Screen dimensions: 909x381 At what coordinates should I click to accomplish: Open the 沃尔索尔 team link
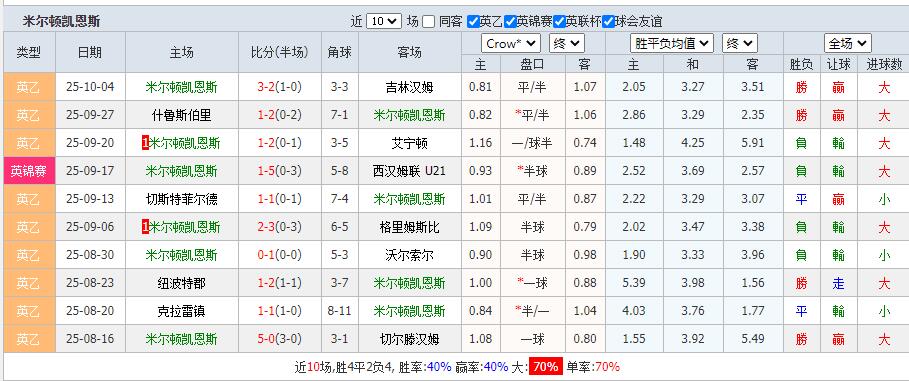(x=409, y=255)
